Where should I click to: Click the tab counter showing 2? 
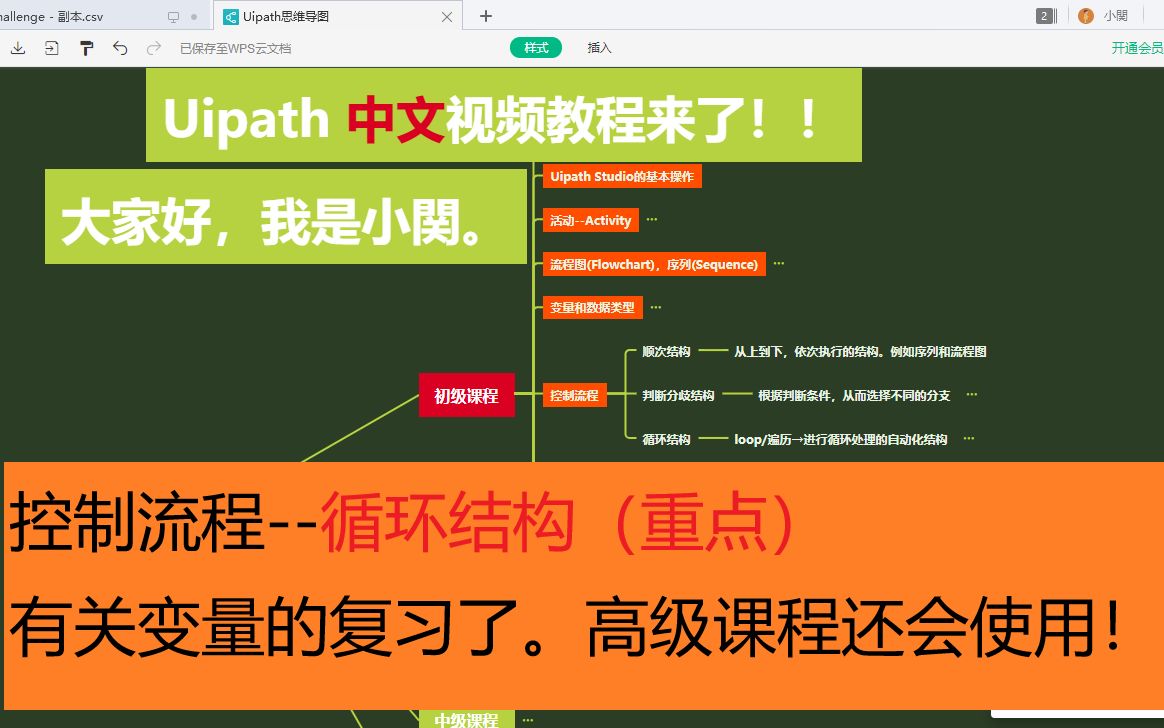pyautogui.click(x=1042, y=15)
